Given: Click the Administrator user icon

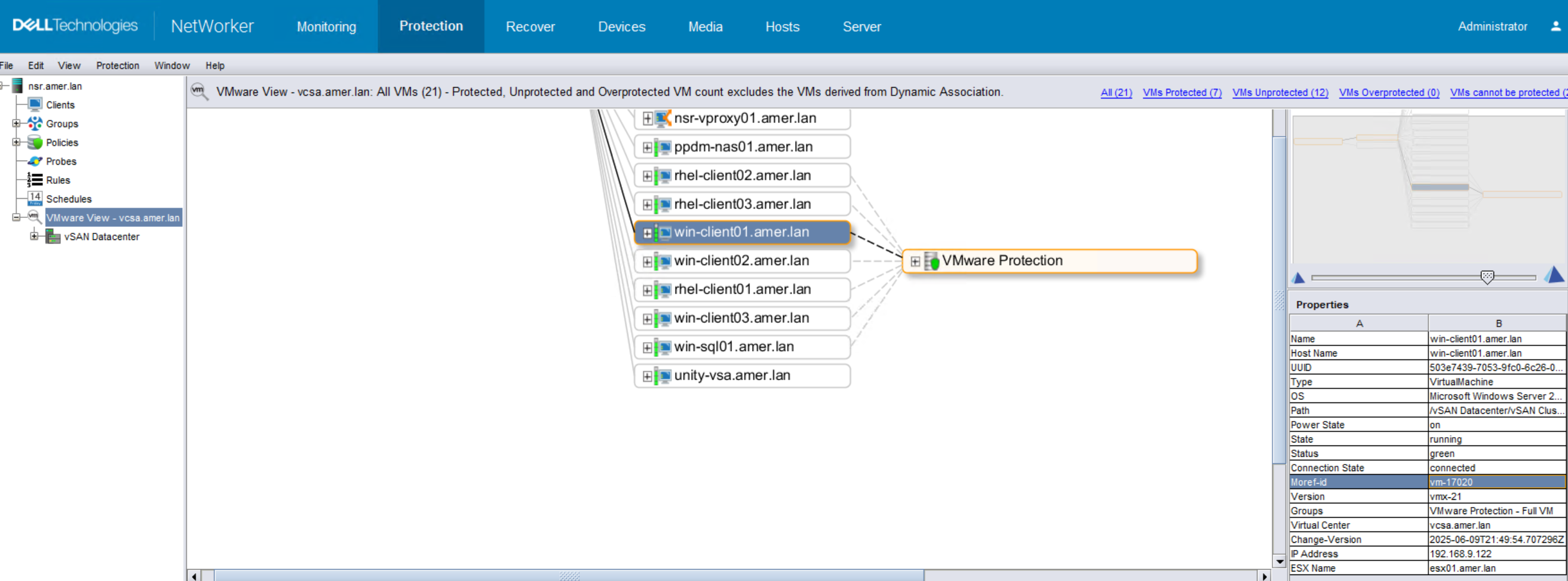Looking at the screenshot, I should 1556,26.
